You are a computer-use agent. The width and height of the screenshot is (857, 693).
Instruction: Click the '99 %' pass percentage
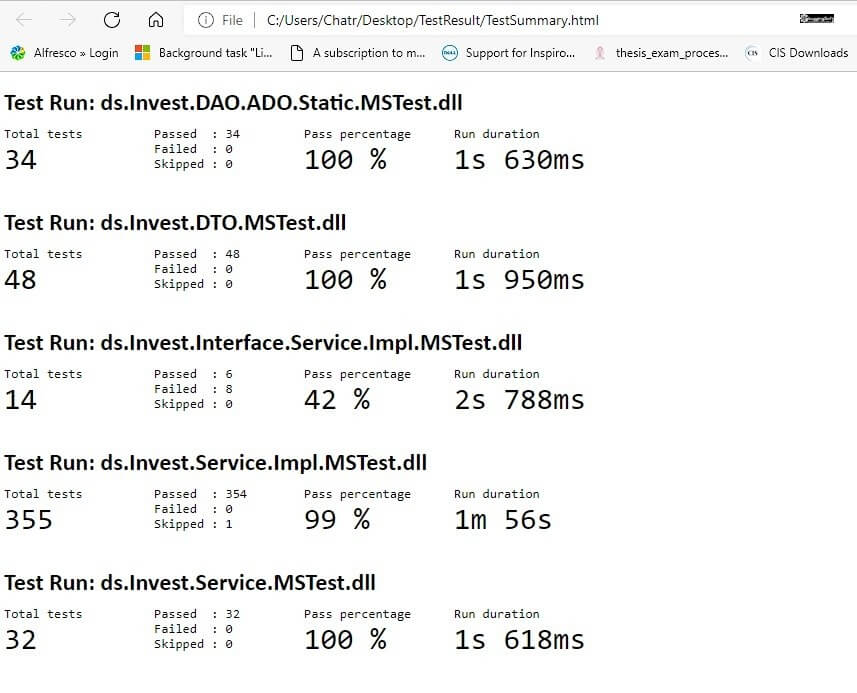[337, 520]
